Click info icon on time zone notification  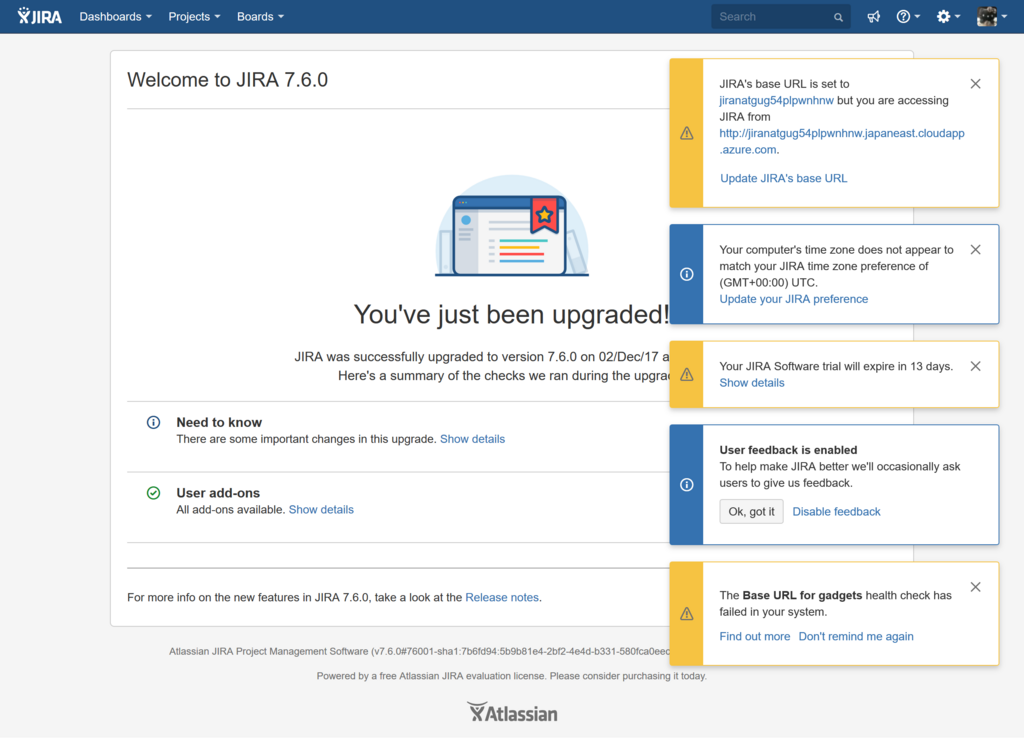pyautogui.click(x=686, y=274)
